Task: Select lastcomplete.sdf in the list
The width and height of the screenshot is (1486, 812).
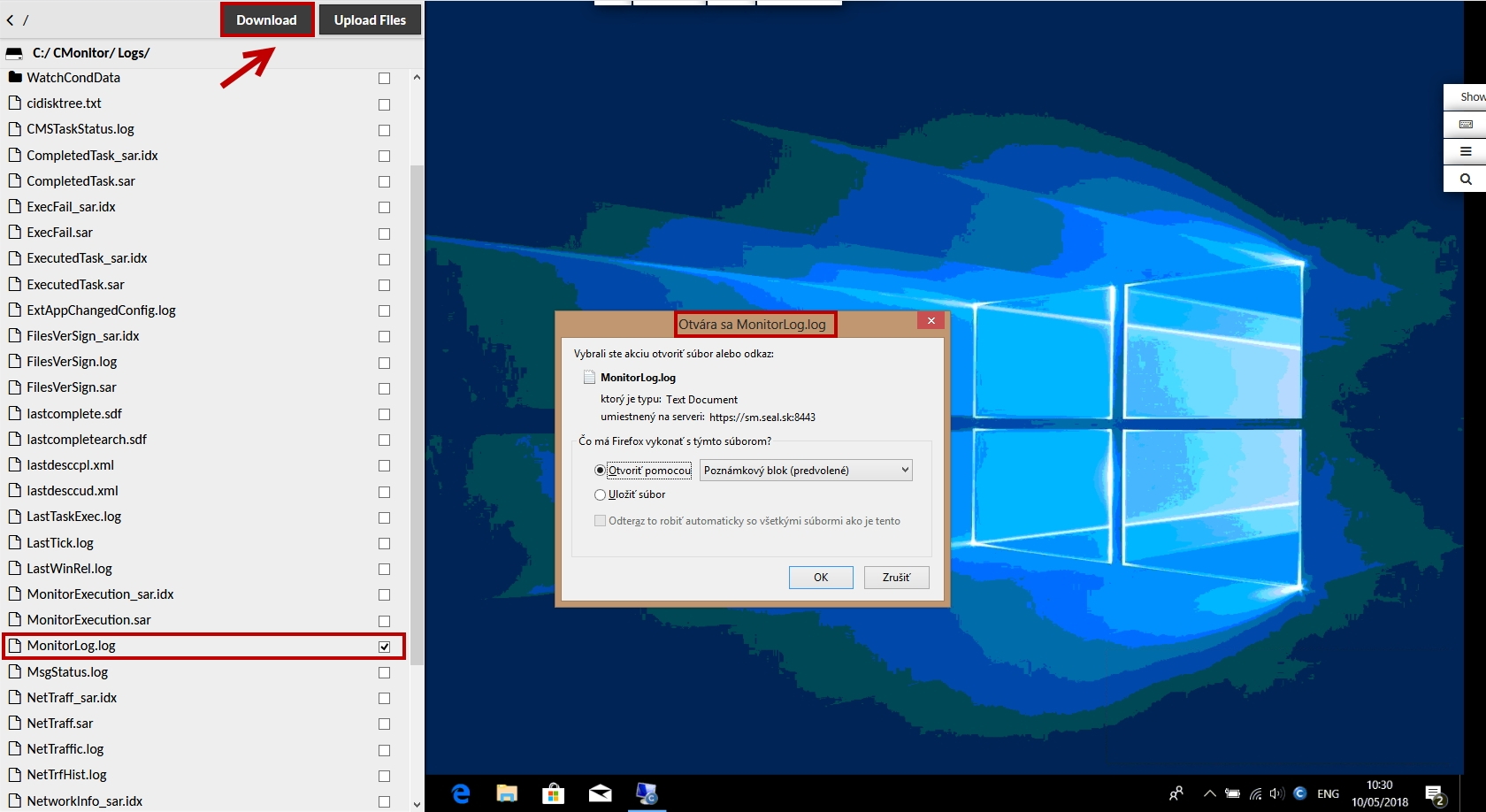Action: [x=74, y=414]
